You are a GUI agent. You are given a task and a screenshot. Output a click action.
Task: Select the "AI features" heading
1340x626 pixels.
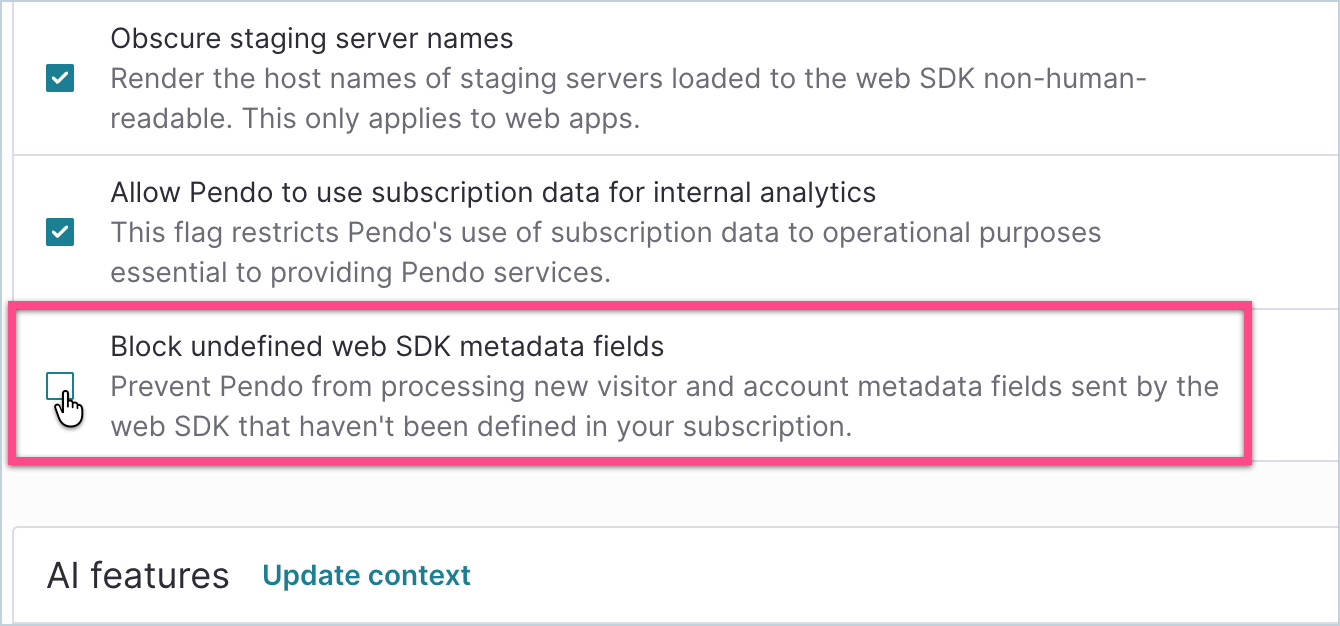(x=137, y=575)
